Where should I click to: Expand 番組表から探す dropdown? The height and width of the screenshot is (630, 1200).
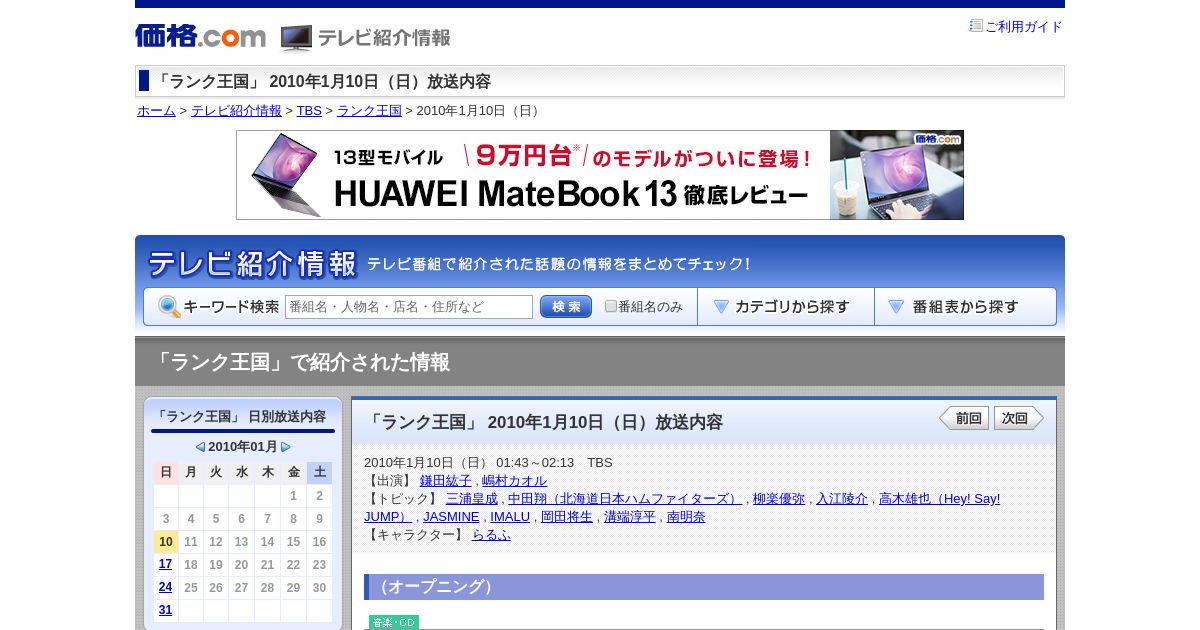pyautogui.click(x=965, y=307)
